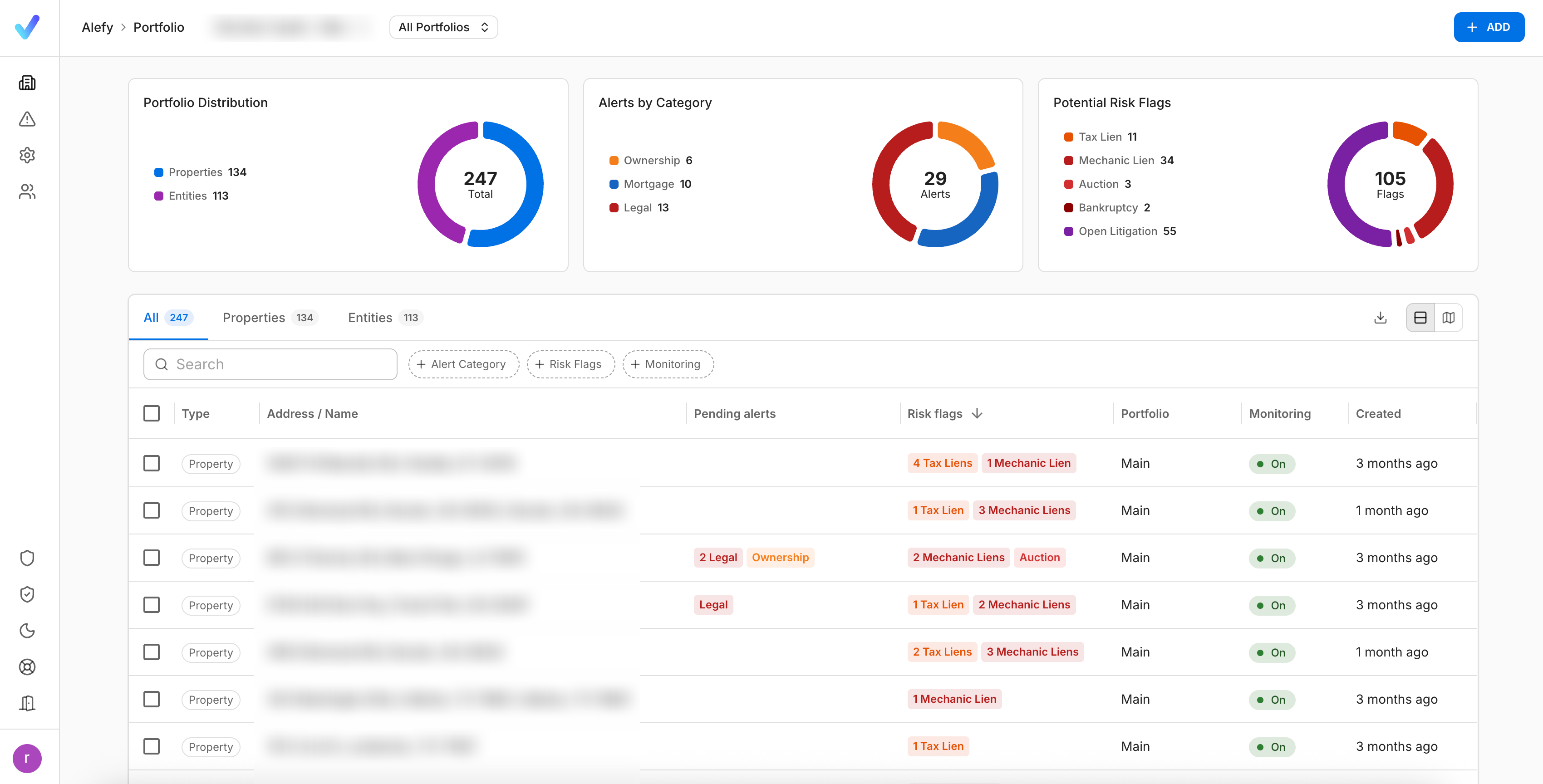Click the exit door sidebar icon
The height and width of the screenshot is (784, 1543).
tap(27, 703)
